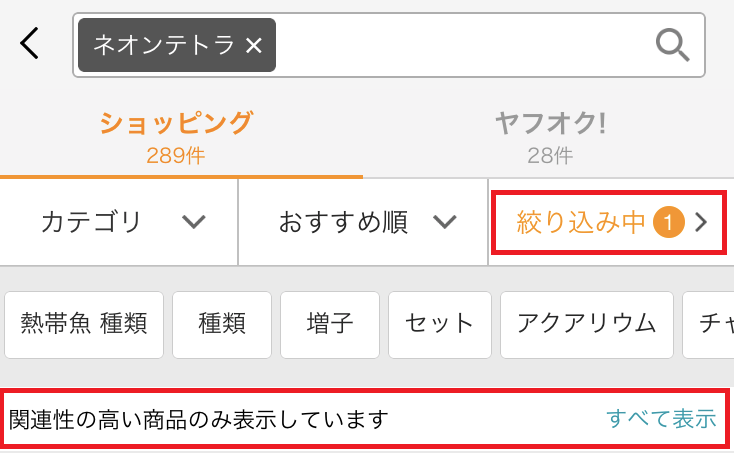Add the 増子 keyword chip
Image resolution: width=734 pixels, height=457 pixels.
click(x=330, y=324)
